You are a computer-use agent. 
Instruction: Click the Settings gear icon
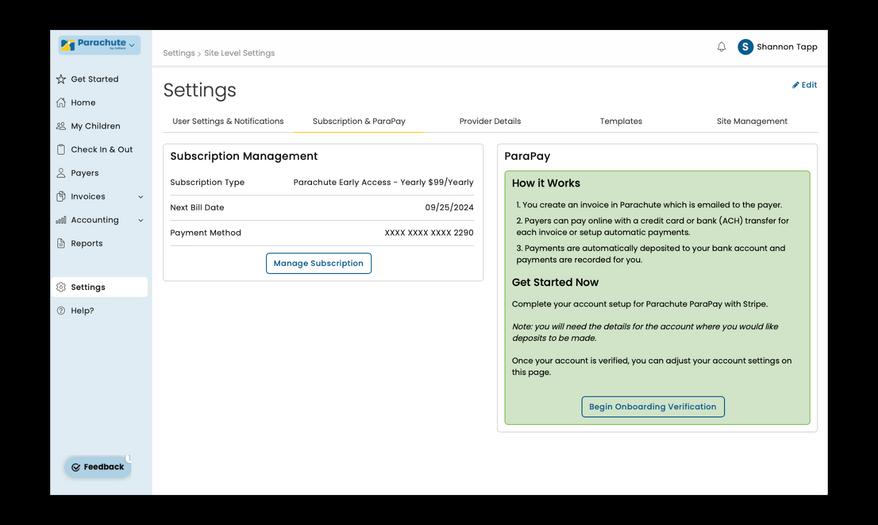coord(61,287)
